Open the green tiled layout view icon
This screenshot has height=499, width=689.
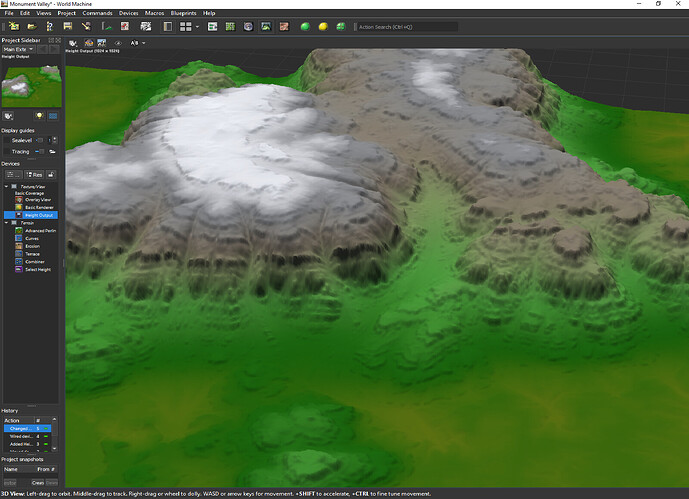(230, 27)
